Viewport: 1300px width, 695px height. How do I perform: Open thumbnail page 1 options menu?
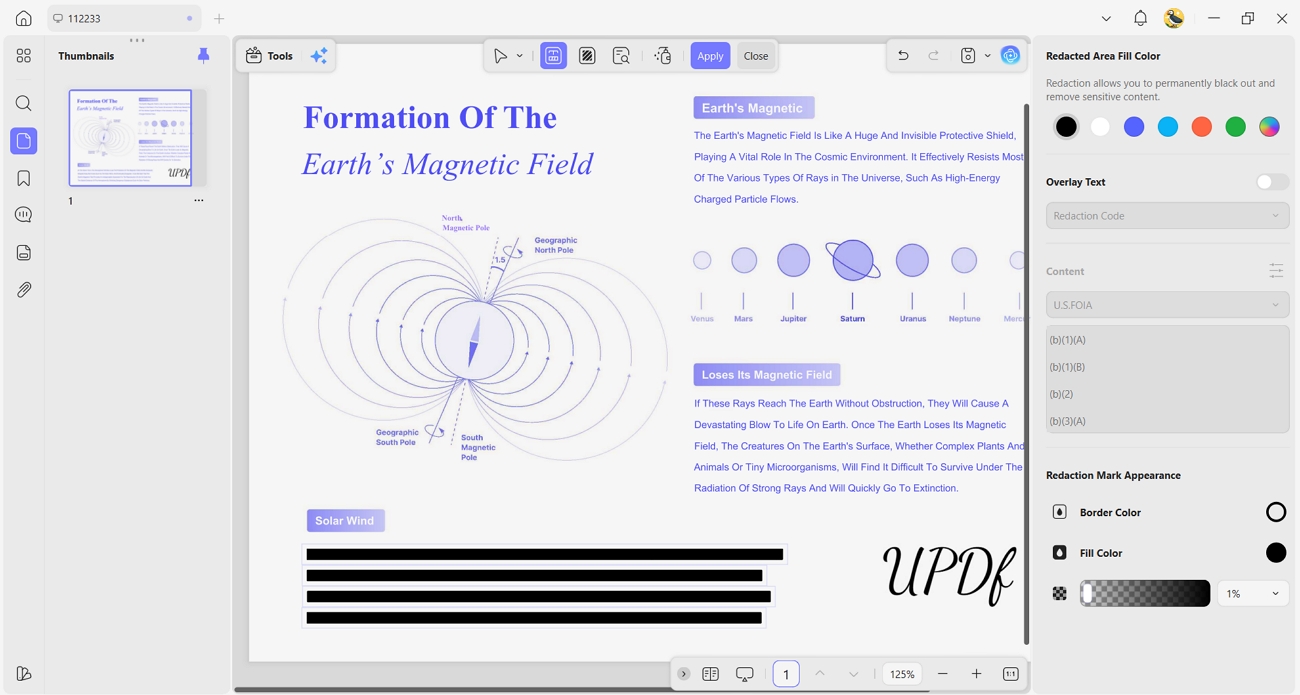click(x=198, y=201)
